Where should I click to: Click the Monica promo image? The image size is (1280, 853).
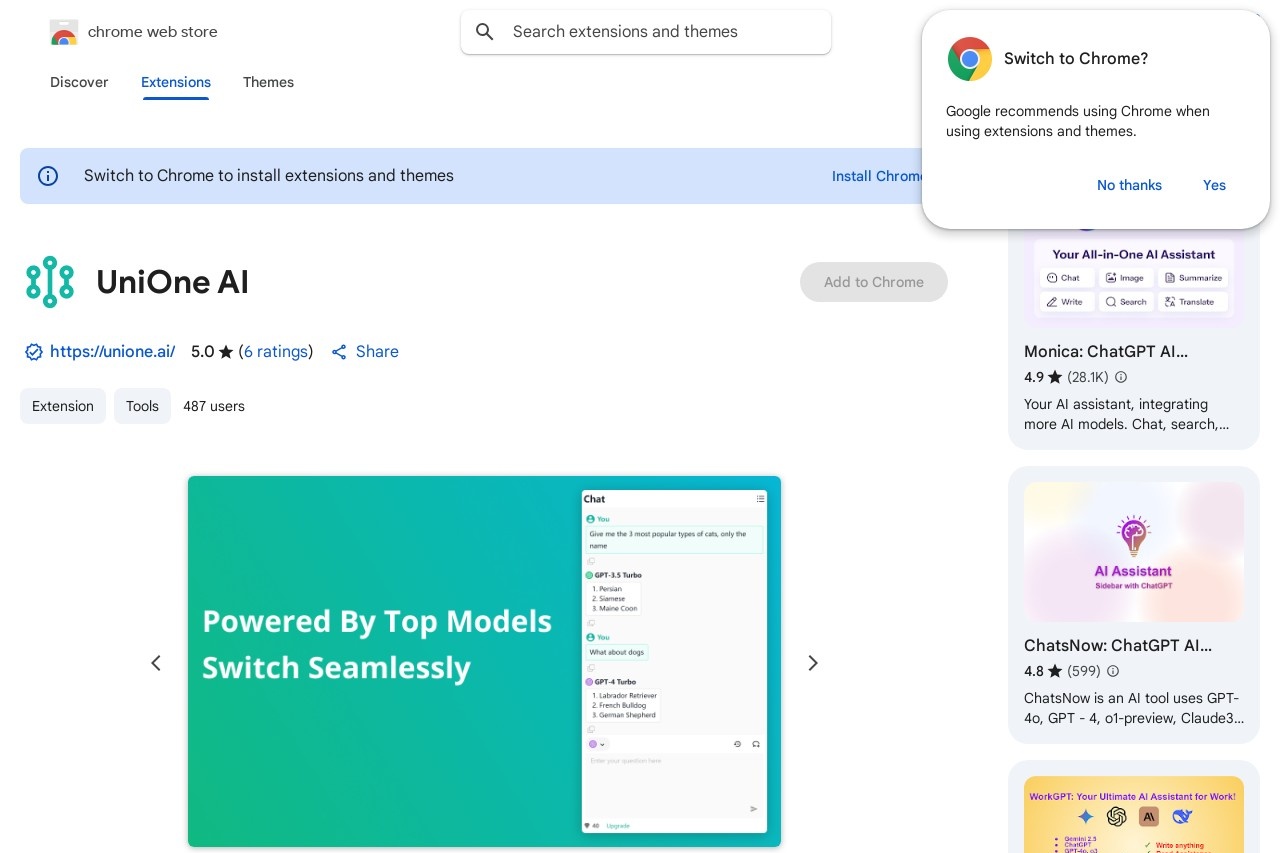(1134, 277)
